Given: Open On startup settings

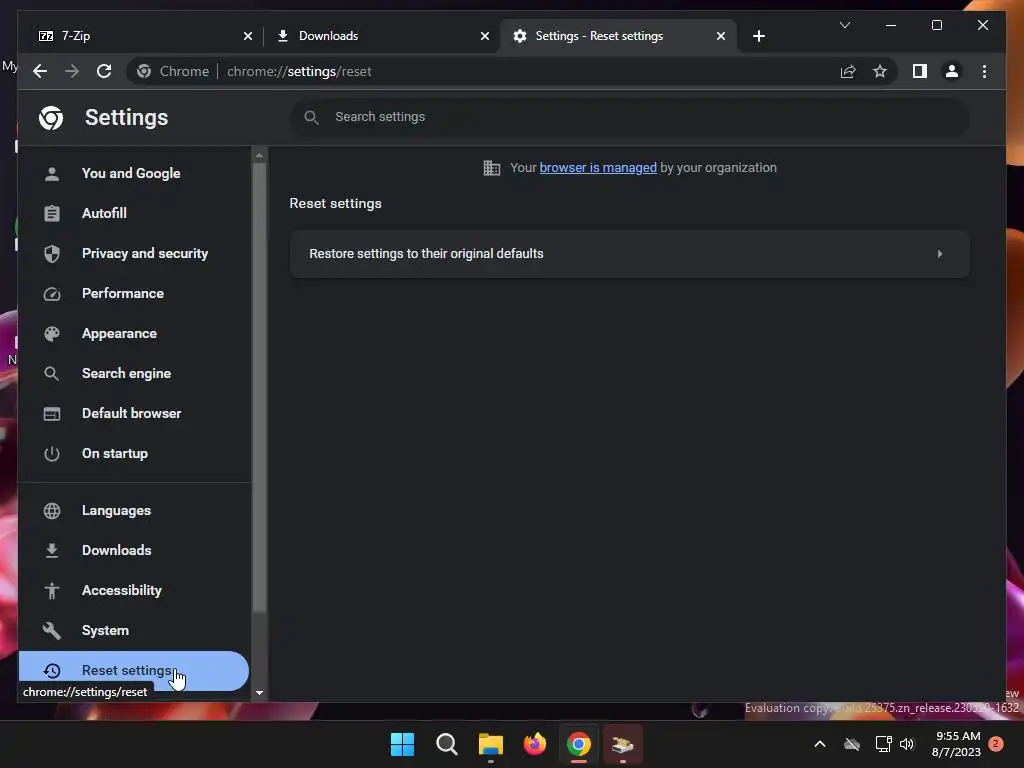Looking at the screenshot, I should (134, 453).
